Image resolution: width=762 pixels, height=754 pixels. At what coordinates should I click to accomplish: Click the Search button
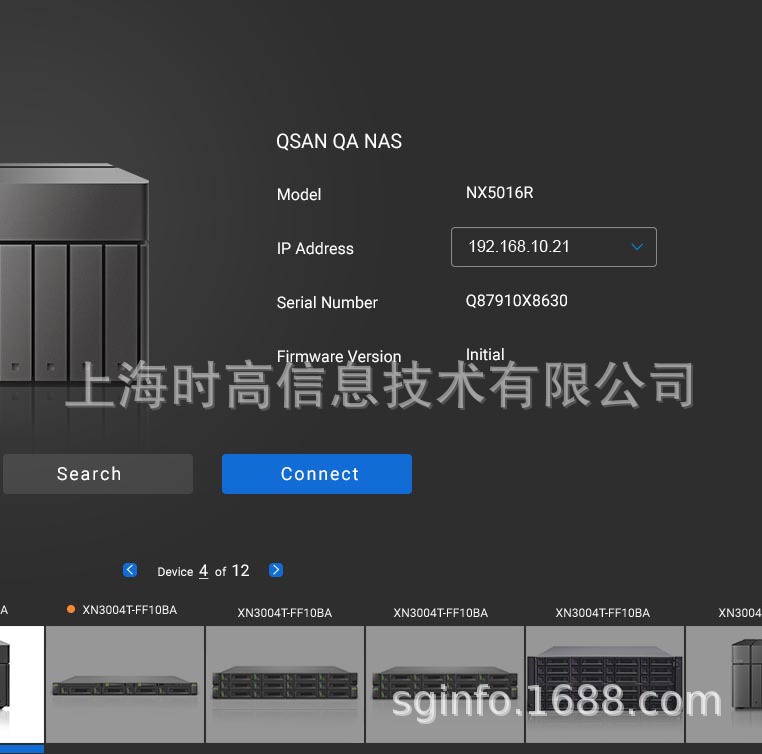click(x=98, y=474)
